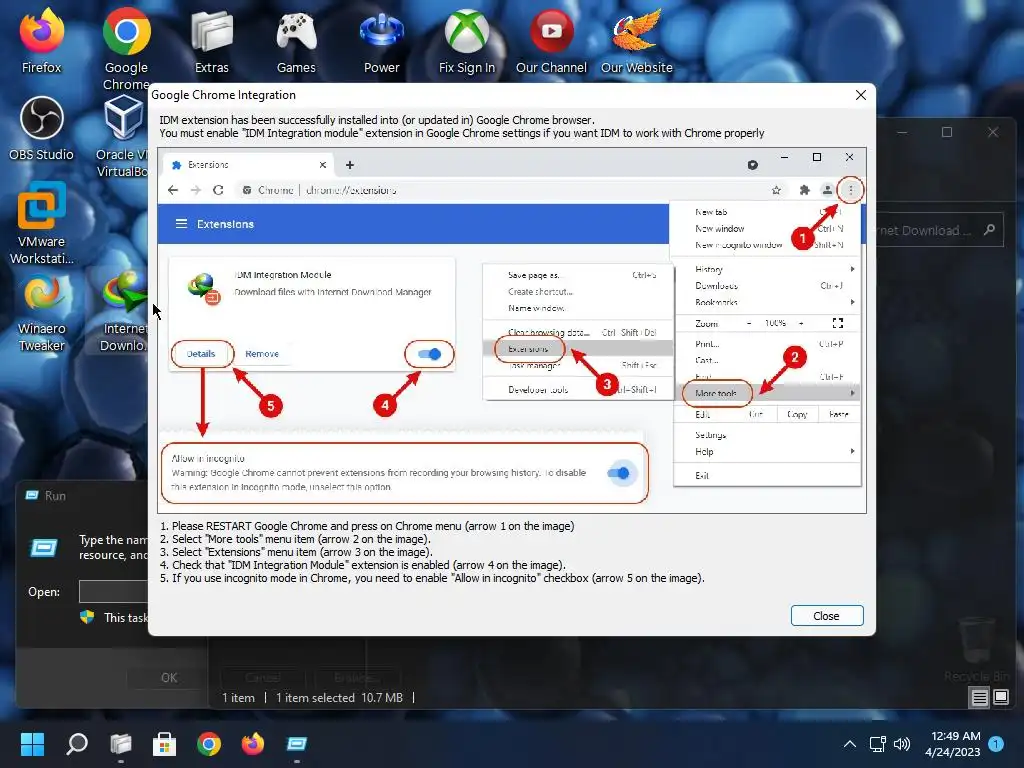The image size is (1024, 768).
Task: Click the search box in background window
Action: 938,231
